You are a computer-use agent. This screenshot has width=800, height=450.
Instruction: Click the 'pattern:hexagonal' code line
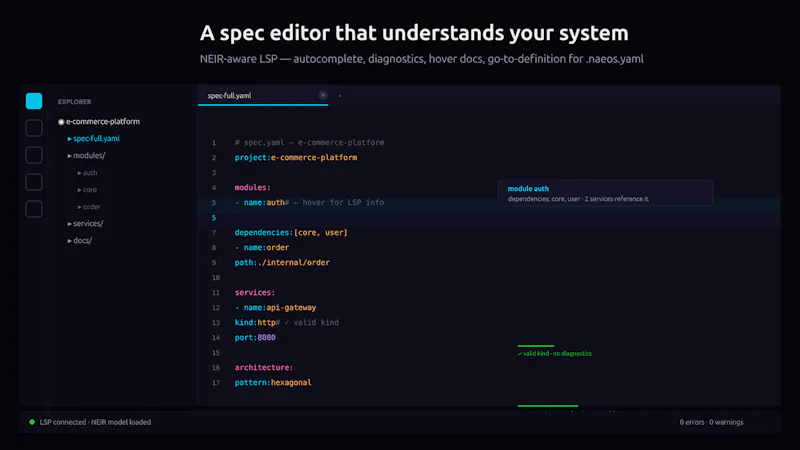(x=273, y=382)
